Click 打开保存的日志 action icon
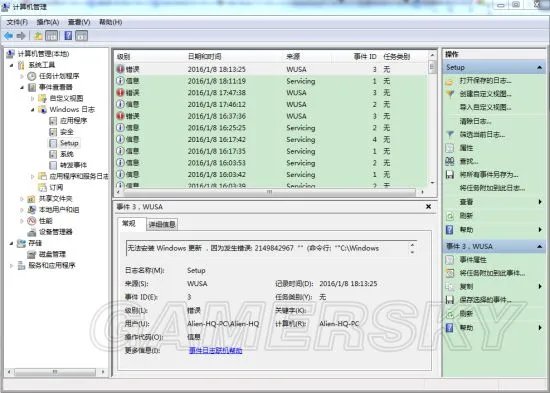Screen dimensions: 550x393 [x=450, y=81]
